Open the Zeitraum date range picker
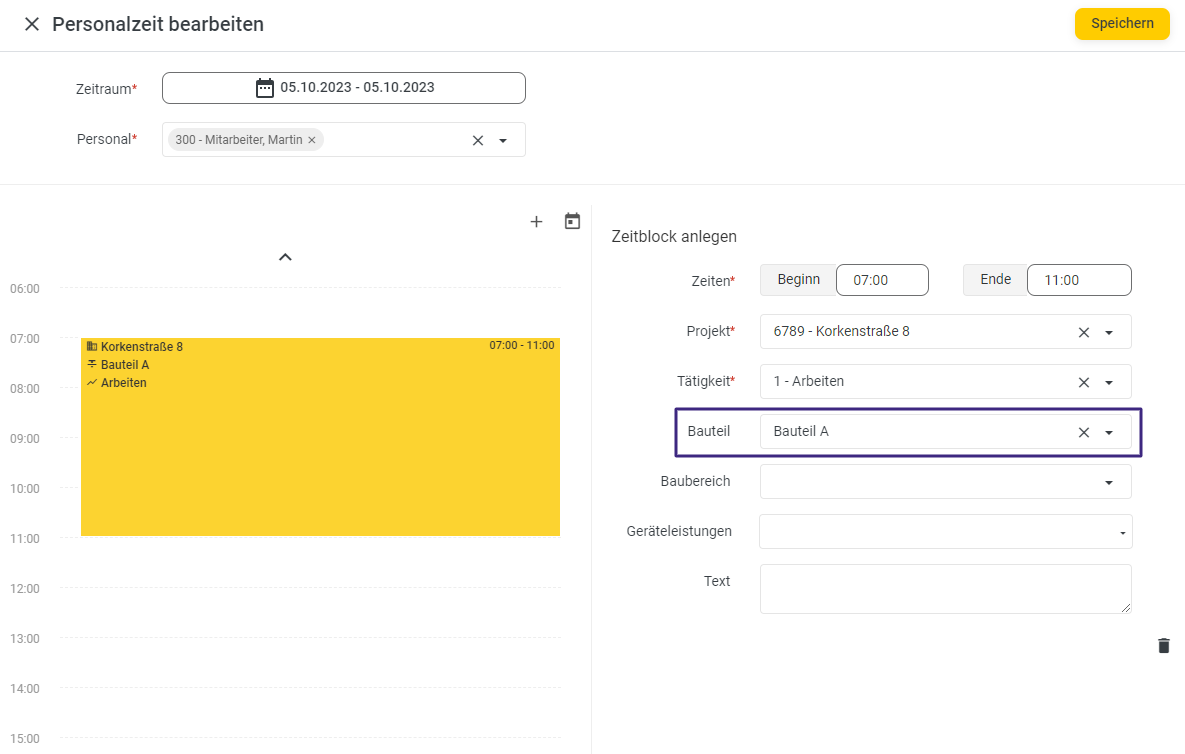 click(x=344, y=88)
